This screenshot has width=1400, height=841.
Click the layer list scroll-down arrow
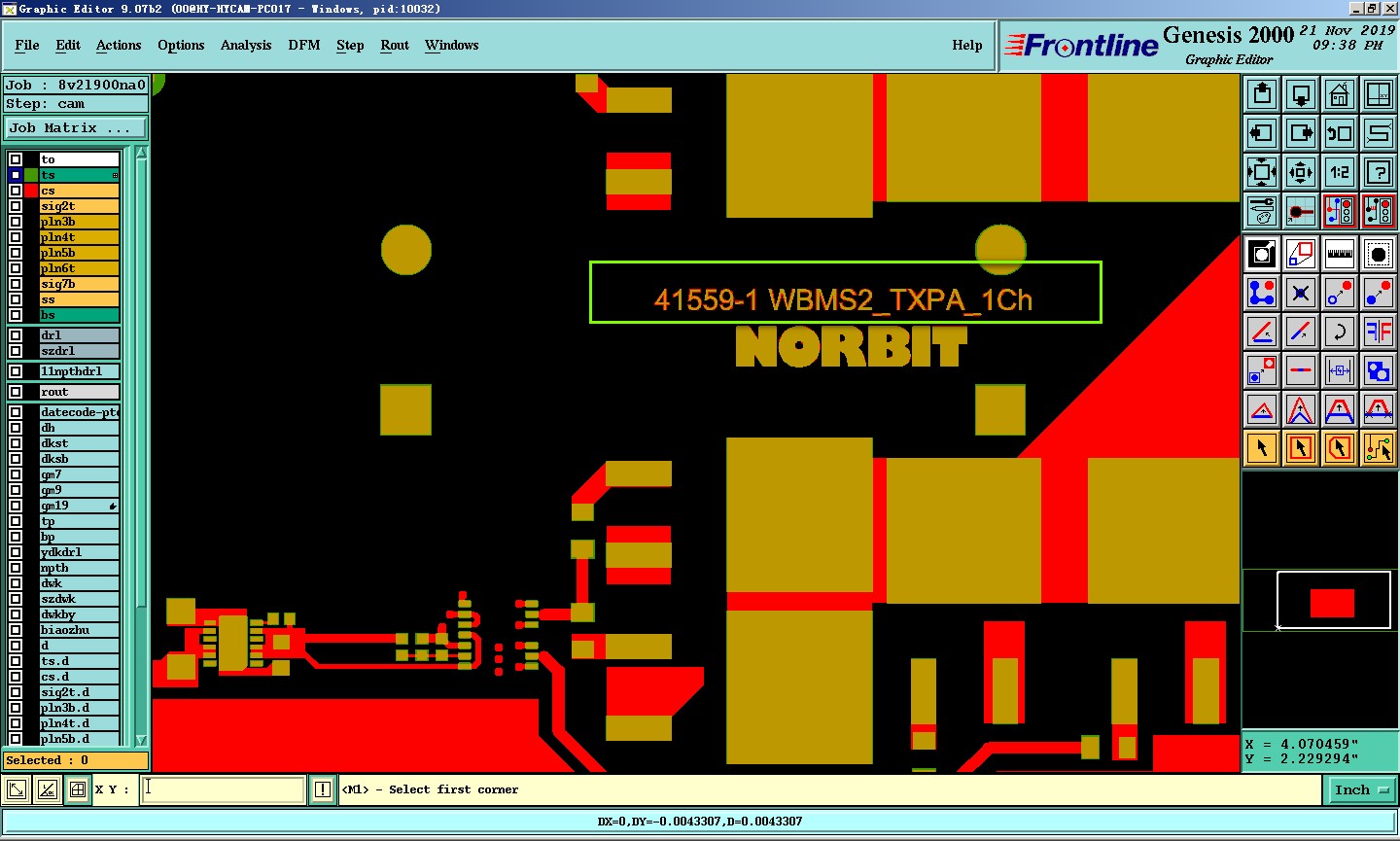141,740
